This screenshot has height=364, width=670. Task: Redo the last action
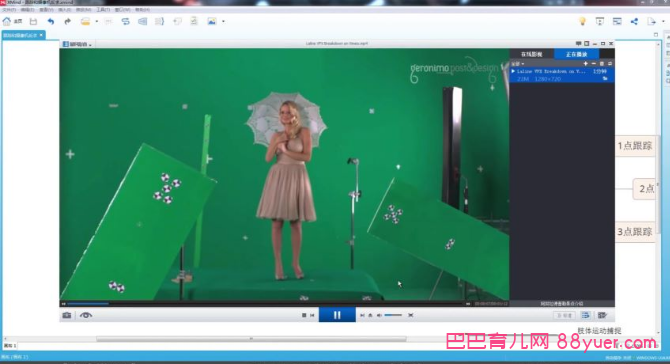point(68,21)
